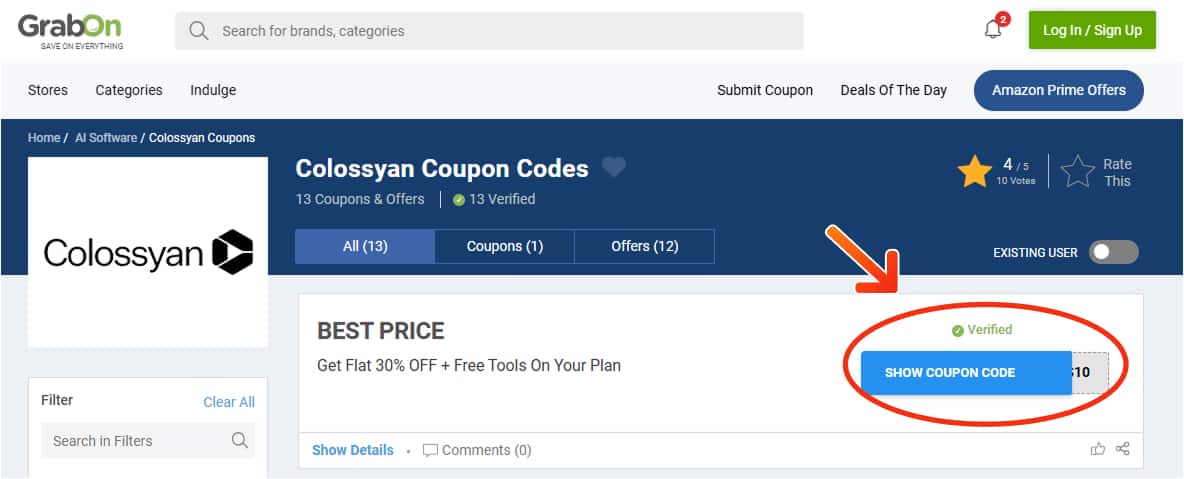This screenshot has height=479, width=1184.
Task: Share the Best Price coupon
Action: point(1122,449)
